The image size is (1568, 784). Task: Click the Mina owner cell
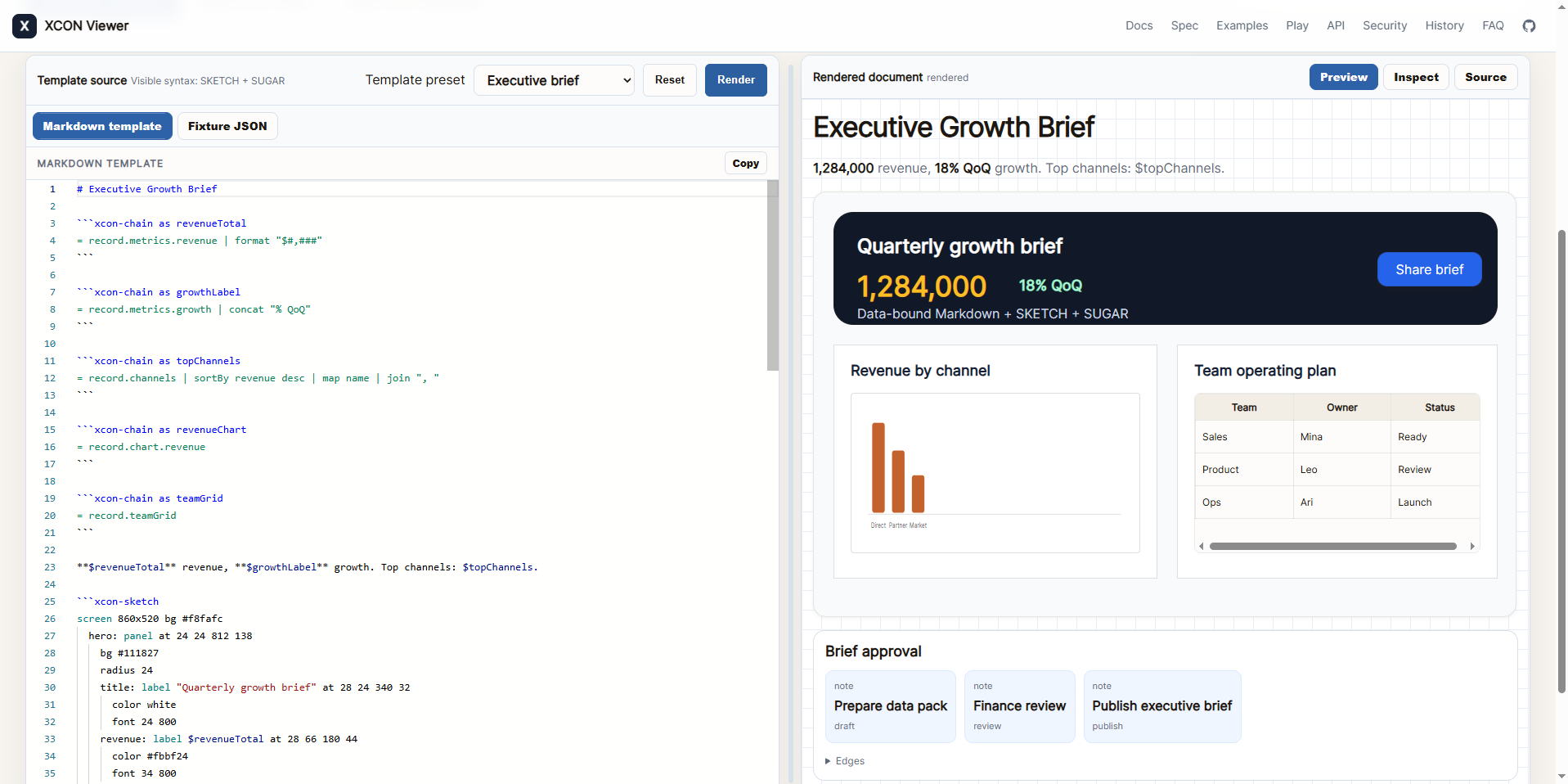point(1342,437)
